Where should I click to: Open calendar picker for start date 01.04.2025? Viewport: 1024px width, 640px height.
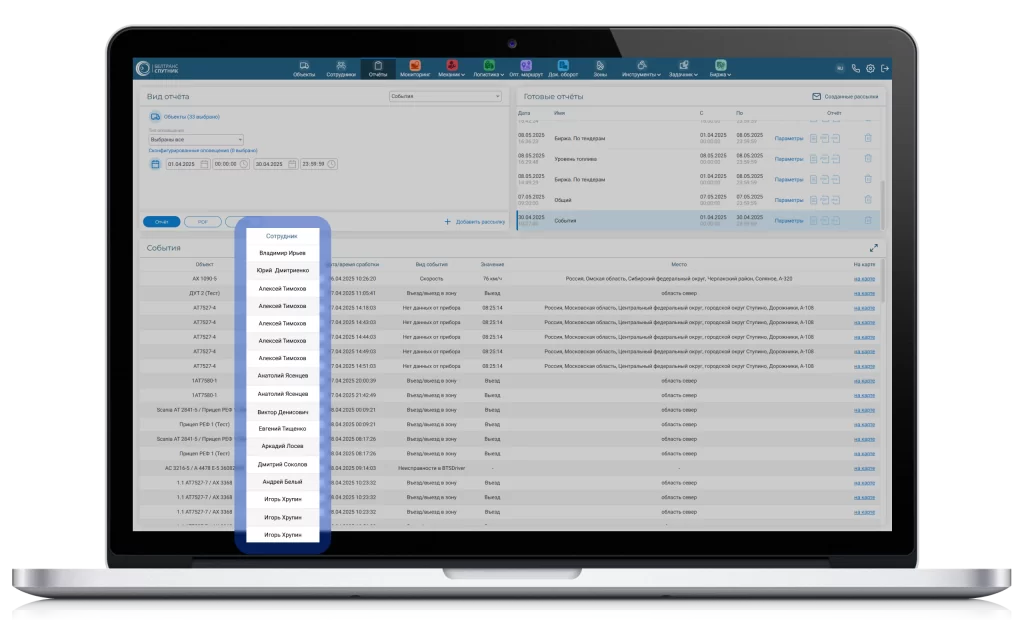pos(204,164)
